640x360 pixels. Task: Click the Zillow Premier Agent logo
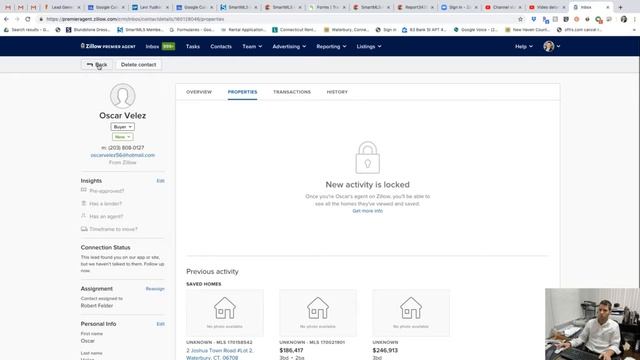tap(108, 46)
